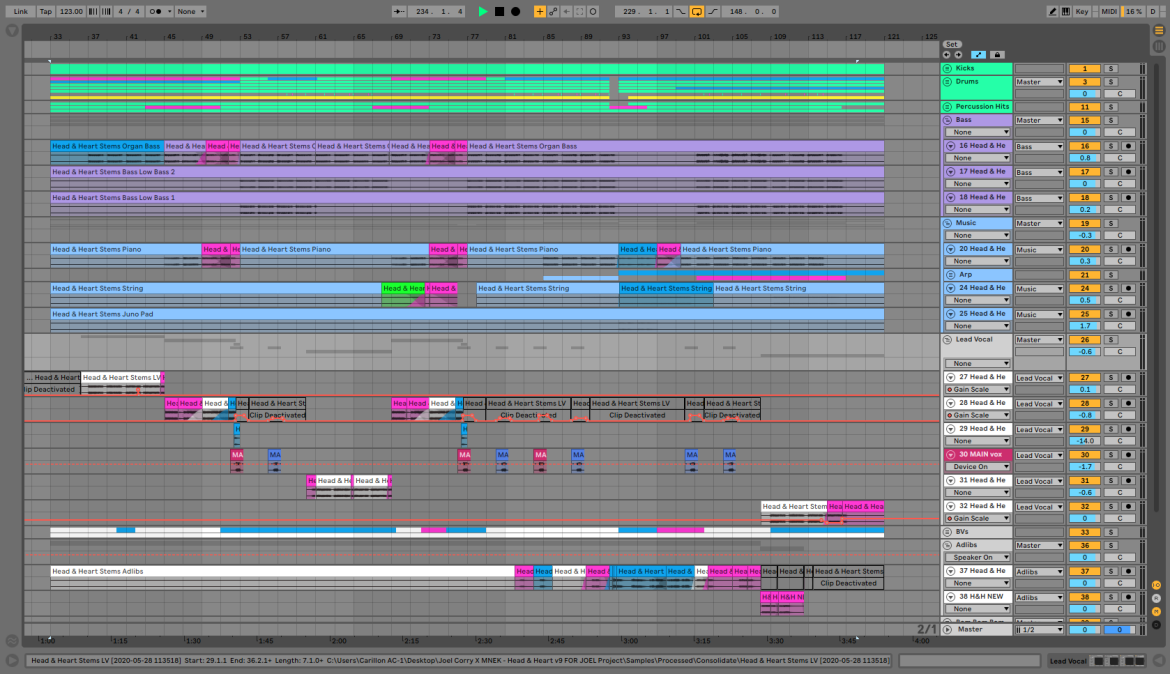
Task: Solo the Kicks track
Action: tap(1110, 69)
